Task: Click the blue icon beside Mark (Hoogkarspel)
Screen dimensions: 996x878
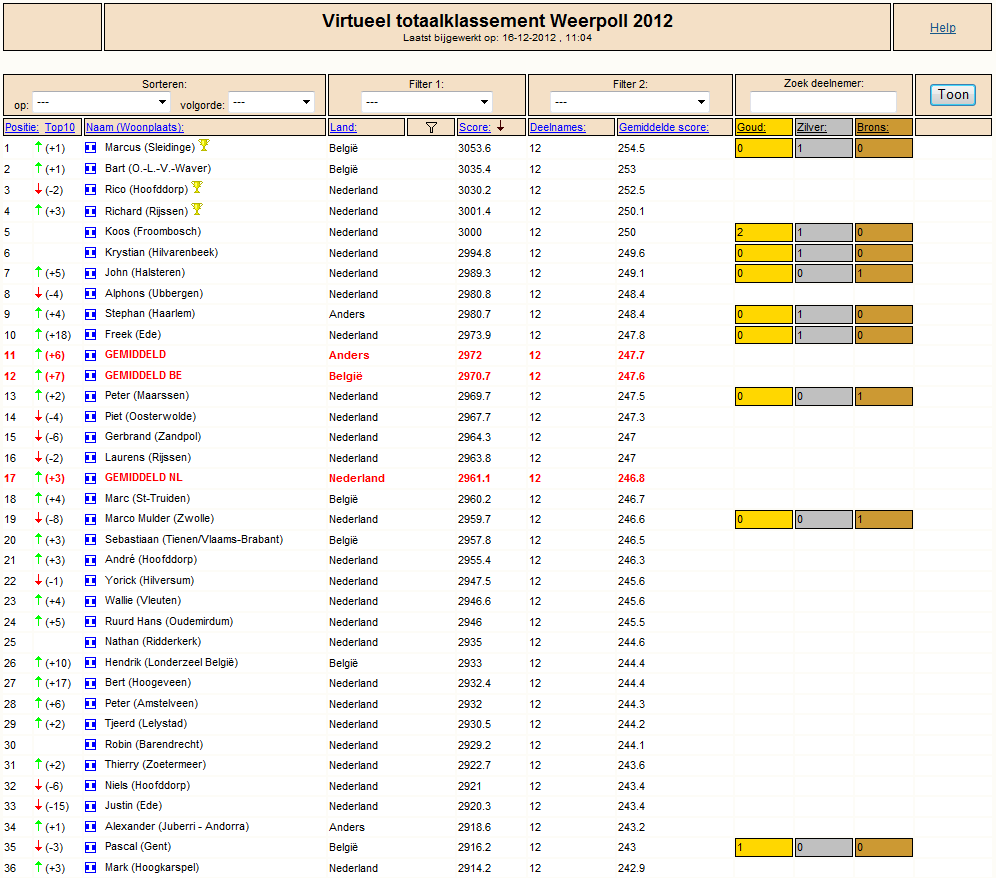Action: coord(91,867)
